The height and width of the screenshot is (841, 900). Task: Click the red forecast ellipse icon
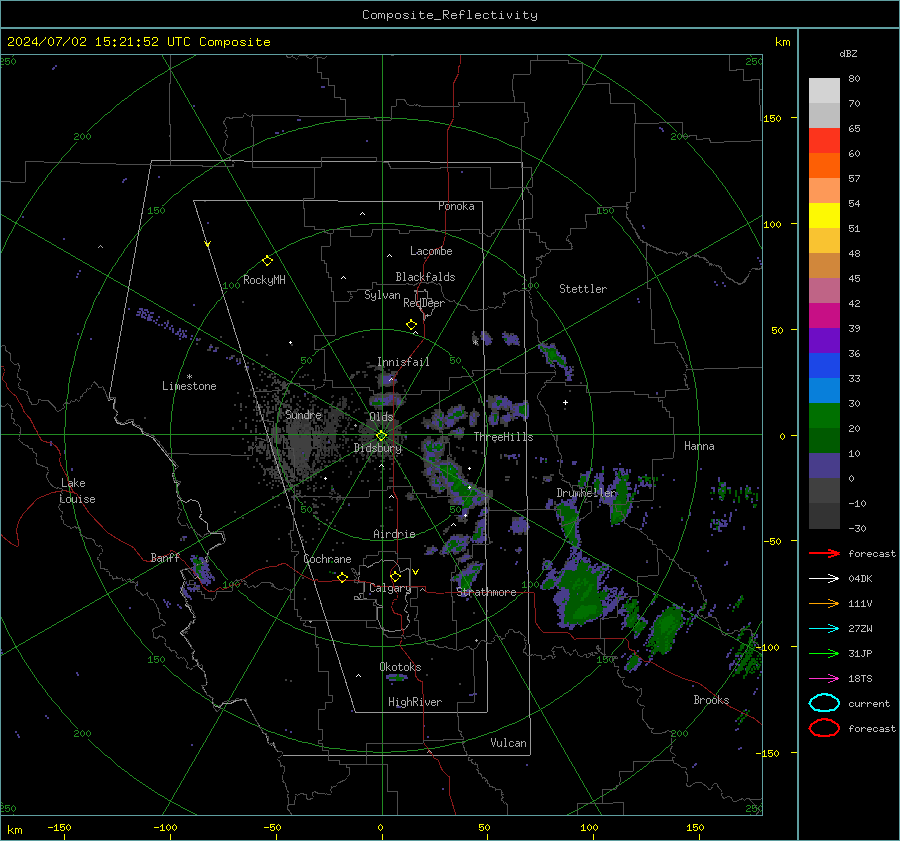pos(824,728)
